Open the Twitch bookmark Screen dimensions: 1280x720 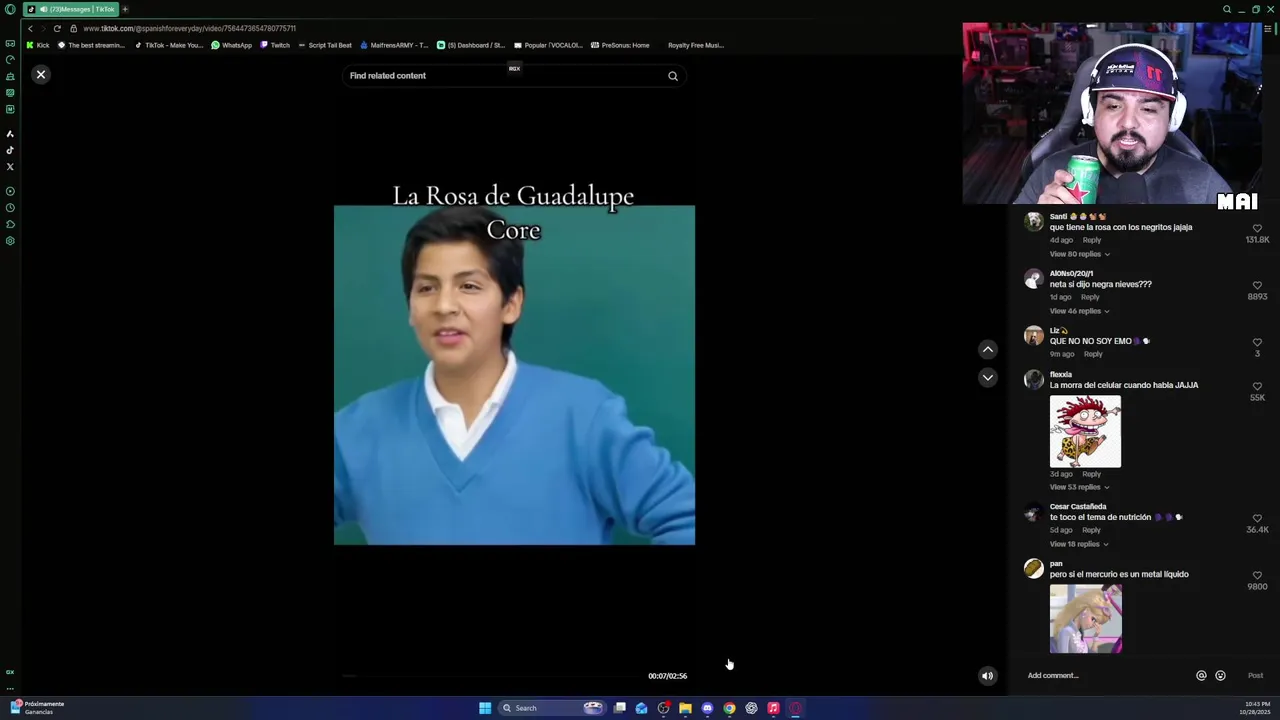click(275, 45)
